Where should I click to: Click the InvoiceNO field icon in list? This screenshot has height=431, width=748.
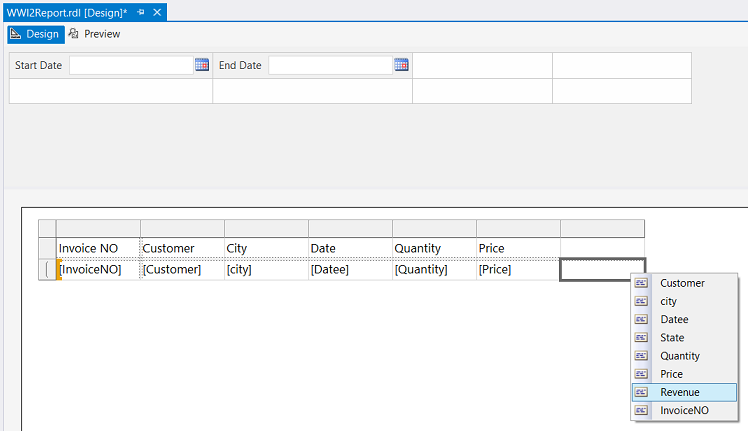(x=641, y=410)
